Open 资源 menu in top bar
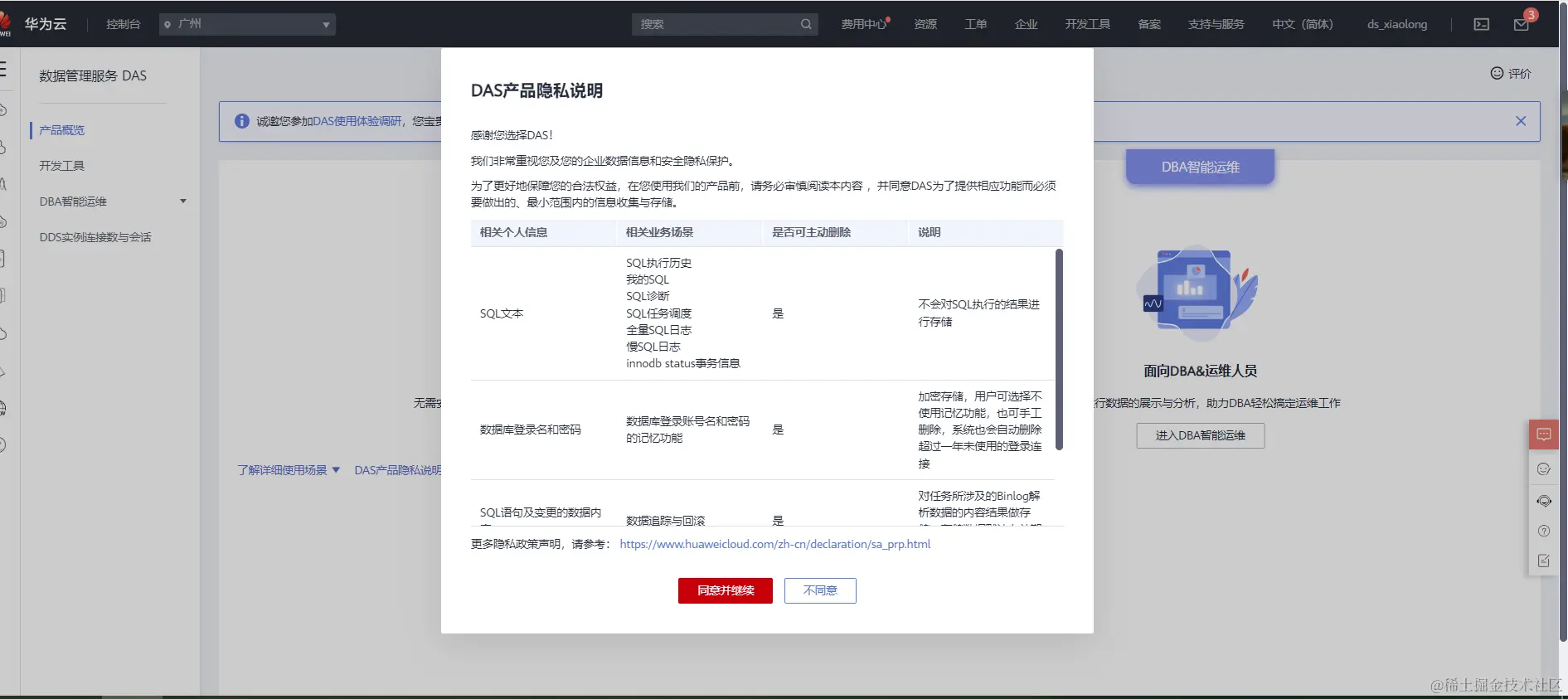The width and height of the screenshot is (1568, 699). coord(925,24)
